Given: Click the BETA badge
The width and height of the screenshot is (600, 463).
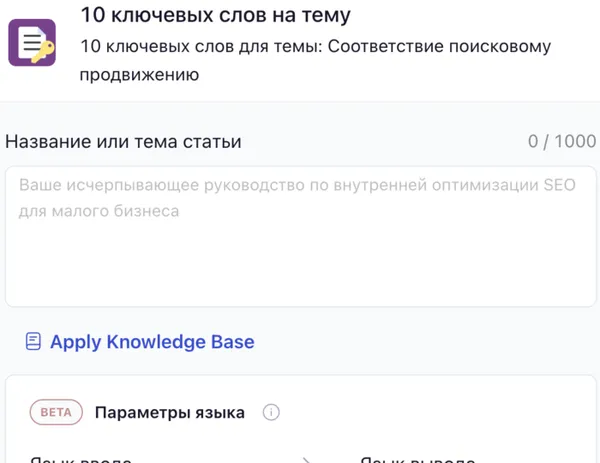Looking at the screenshot, I should click(56, 412).
